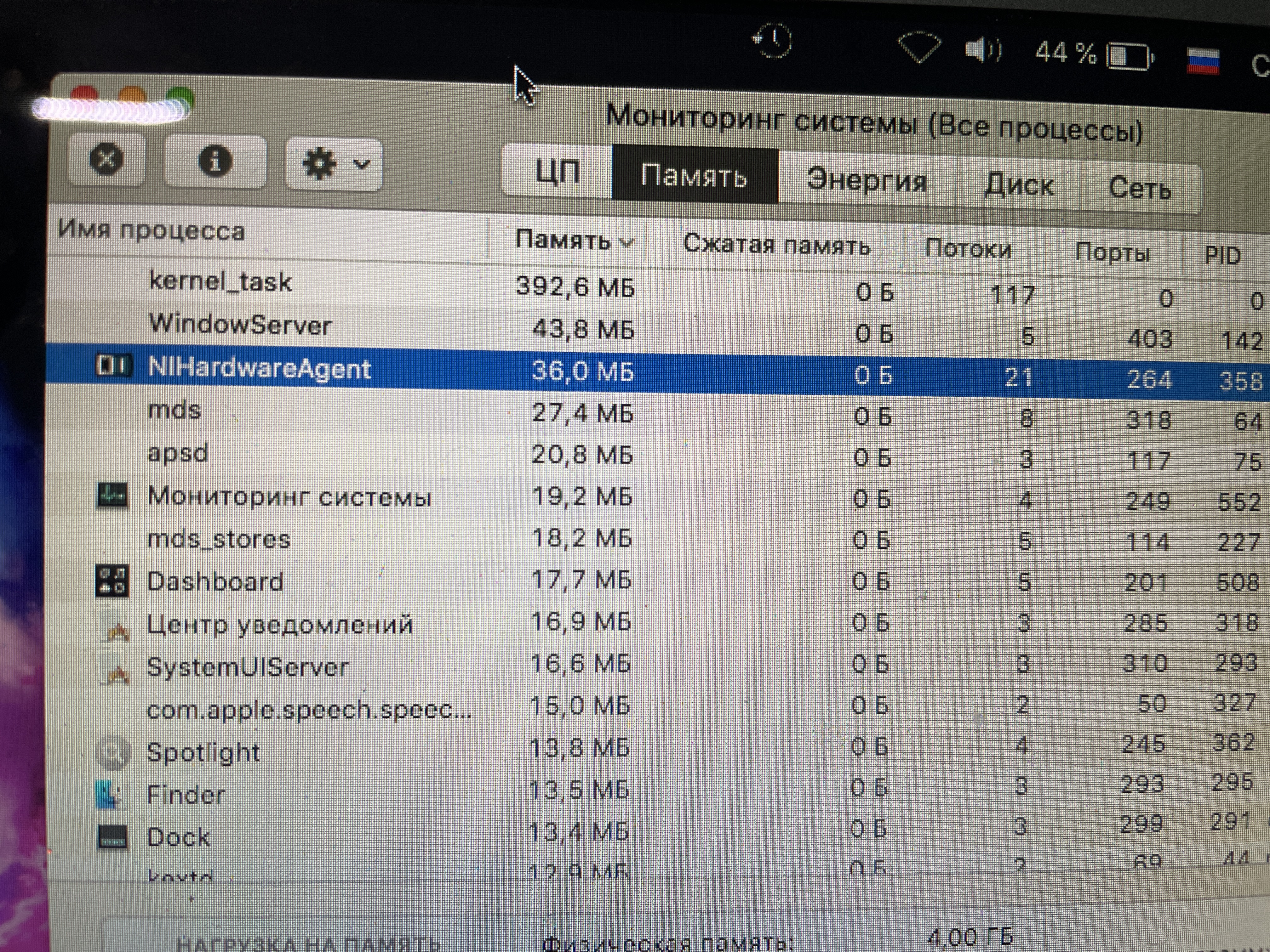Switch to the Энергия tab
The image size is (1270, 952).
point(867,180)
